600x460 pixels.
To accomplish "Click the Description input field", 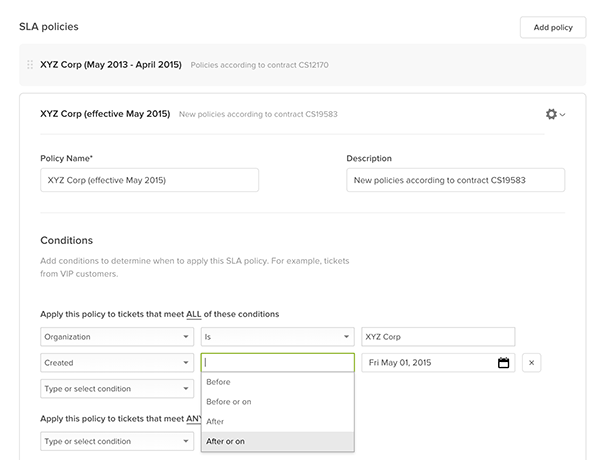I will point(455,180).
